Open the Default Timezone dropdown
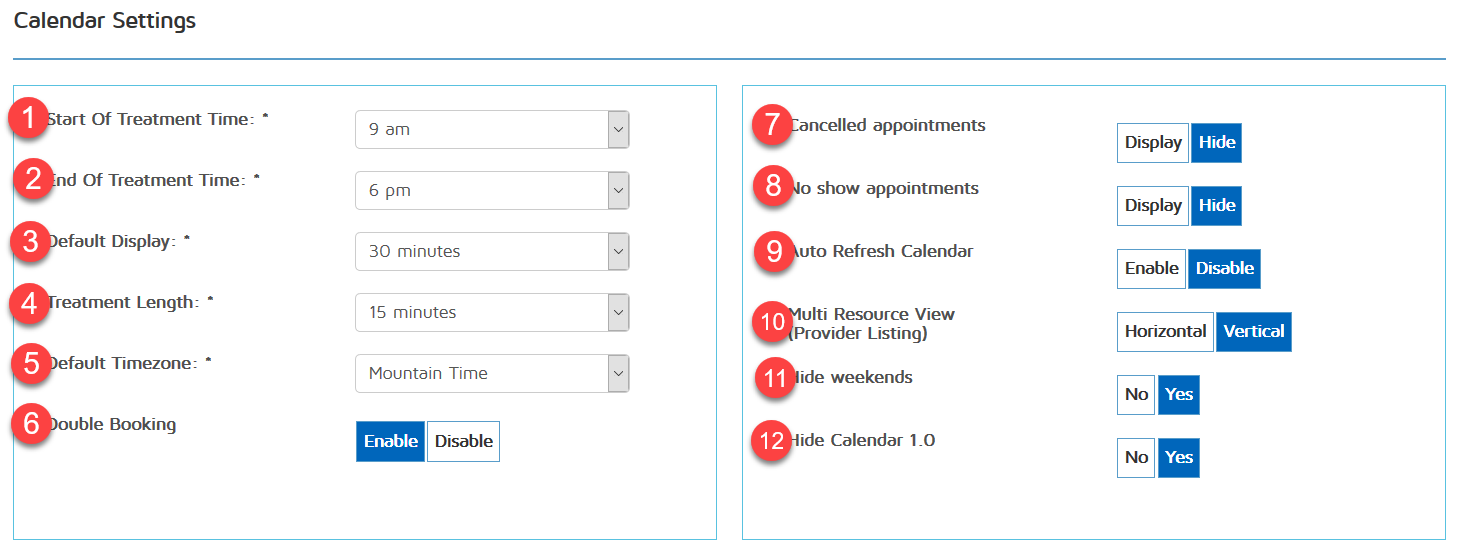Viewport: 1466px width, 553px height. [x=492, y=373]
